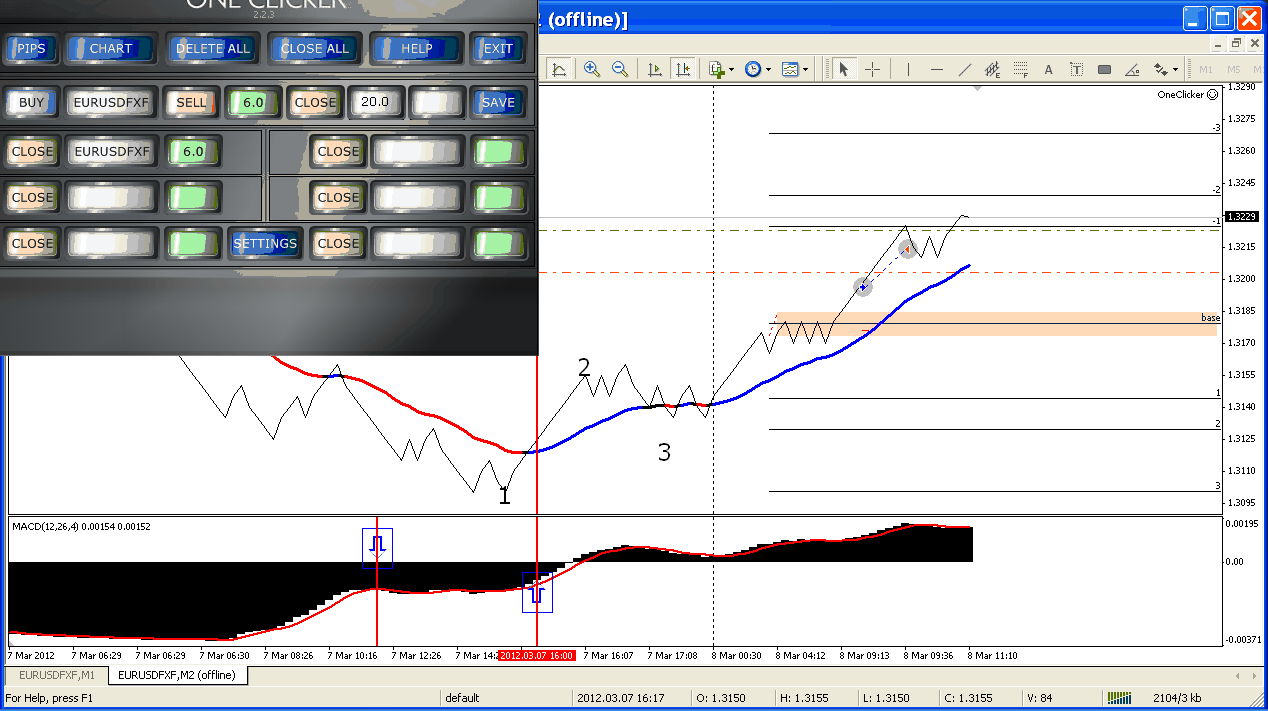Select the Trendline drawing tool
This screenshot has height=711, width=1268.
[964, 69]
